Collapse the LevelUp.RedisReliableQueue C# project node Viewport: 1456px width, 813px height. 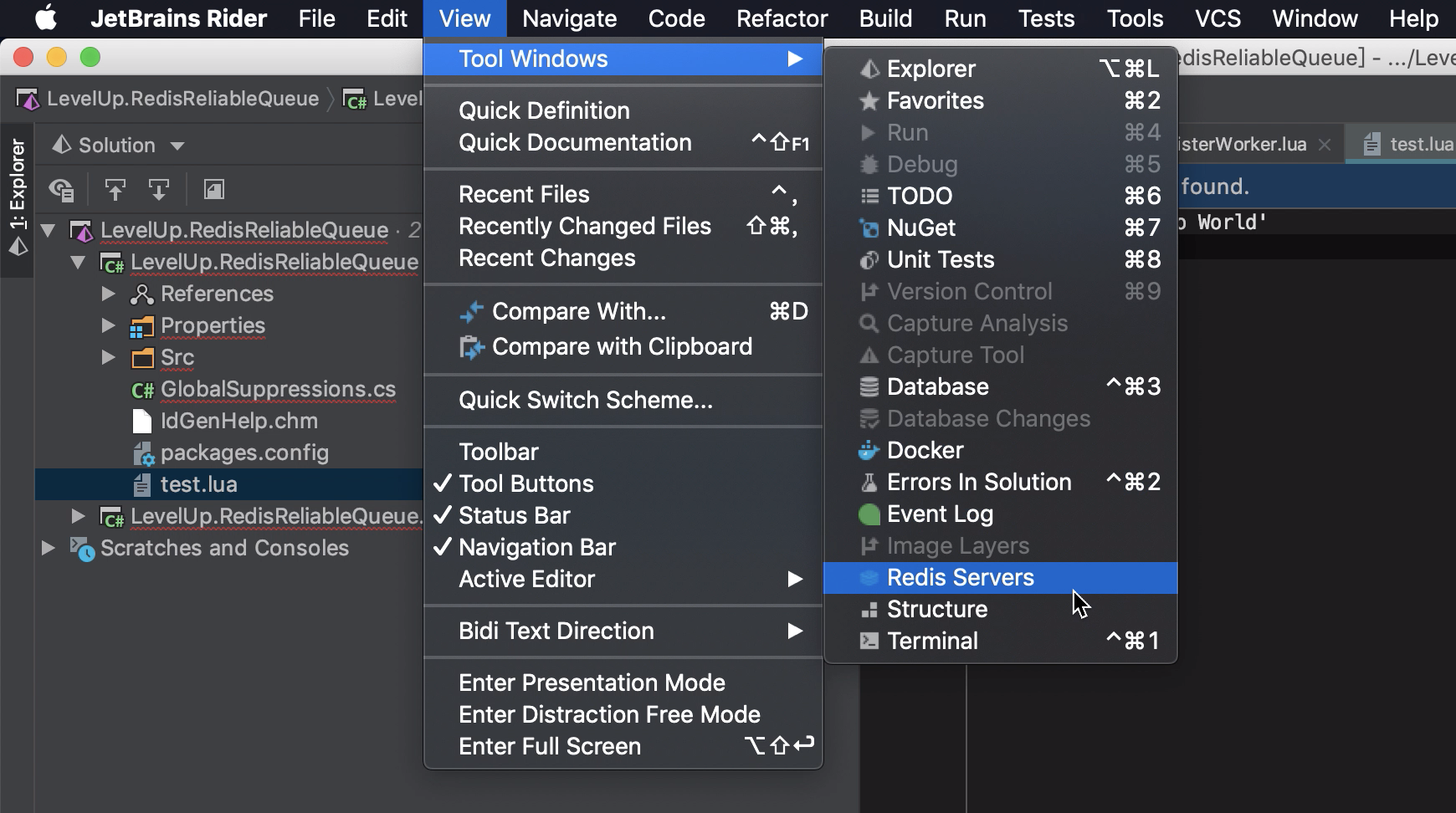pyautogui.click(x=79, y=262)
